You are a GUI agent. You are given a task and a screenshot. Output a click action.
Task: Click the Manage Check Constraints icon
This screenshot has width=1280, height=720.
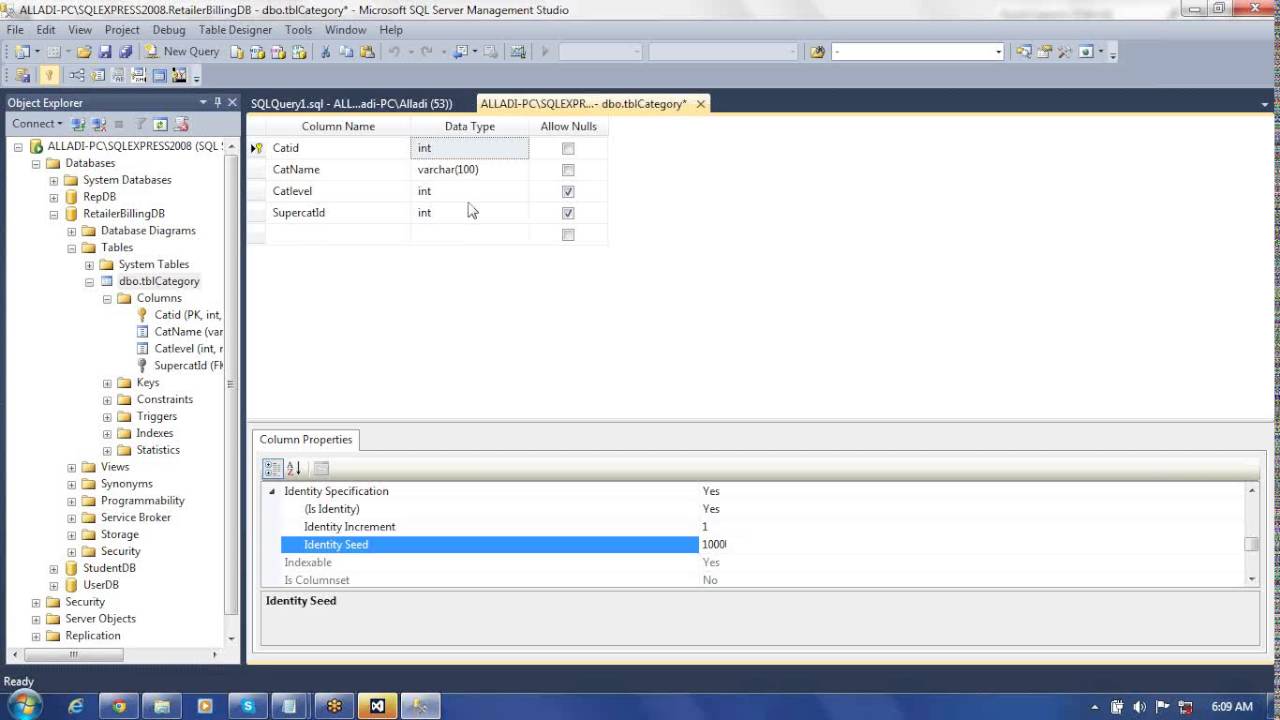pos(160,75)
